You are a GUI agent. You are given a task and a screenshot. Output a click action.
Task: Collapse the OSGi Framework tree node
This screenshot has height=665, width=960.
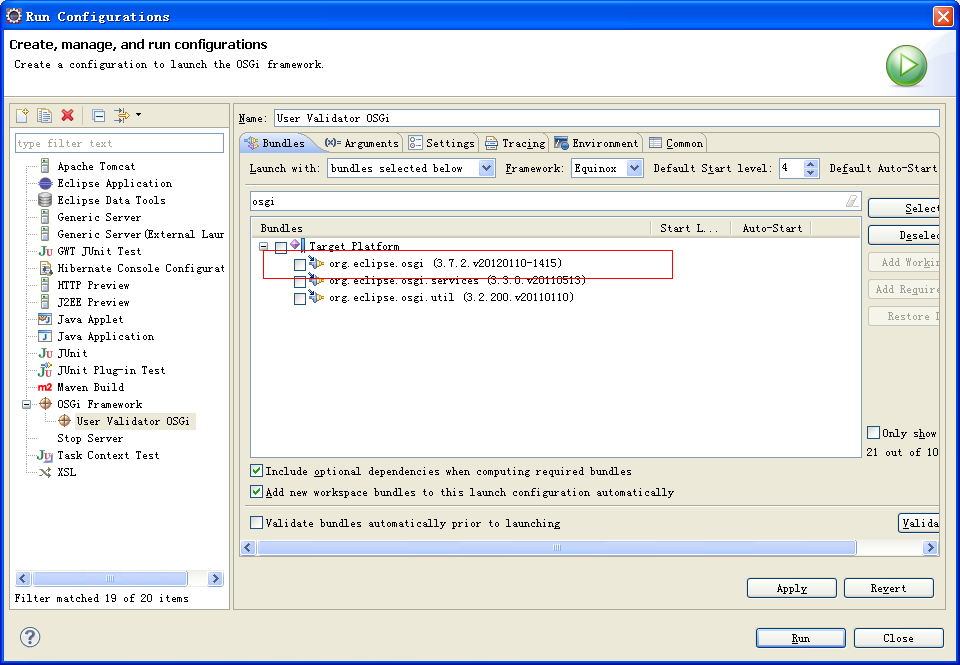click(x=26, y=404)
